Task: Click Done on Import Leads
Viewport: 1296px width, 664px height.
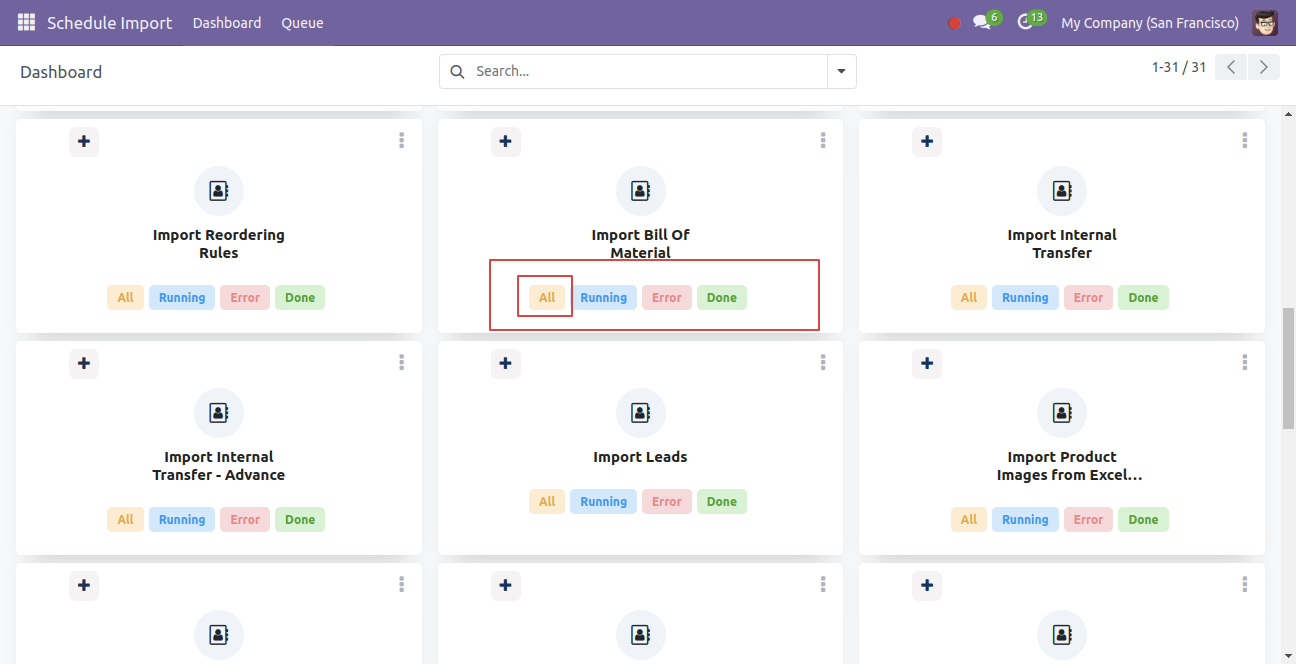Action: click(x=722, y=502)
